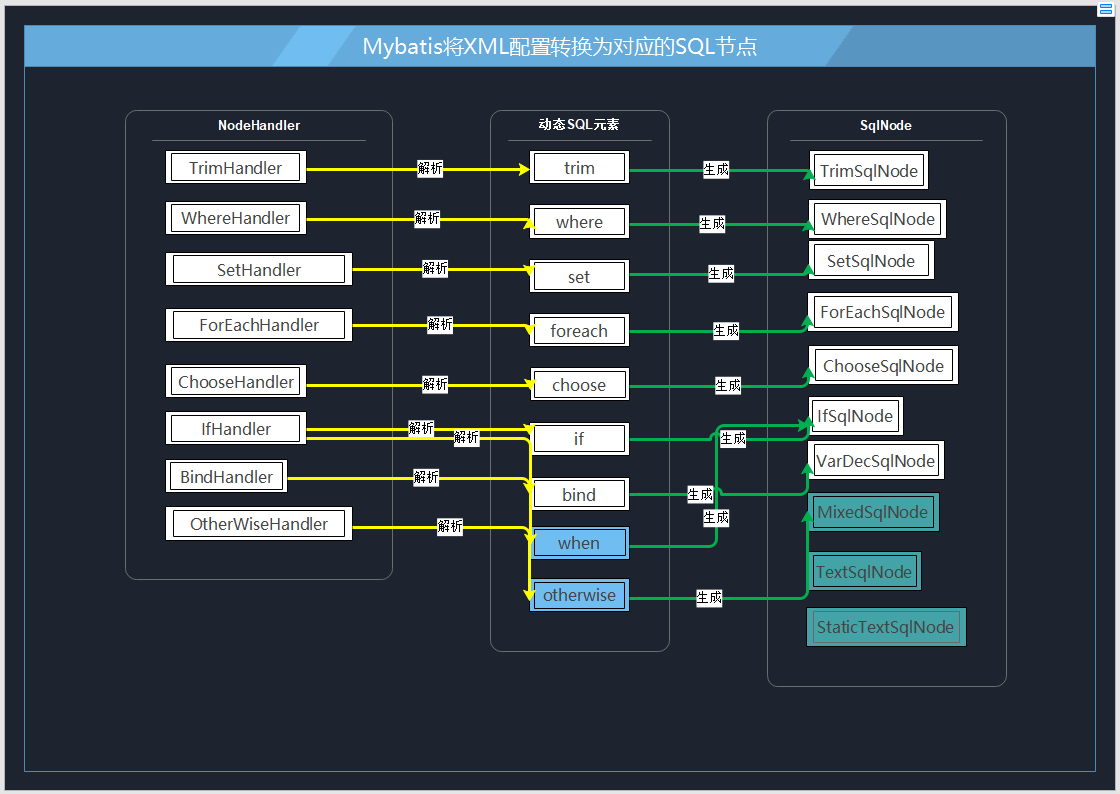This screenshot has width=1120, height=794.
Task: Click the OtherWiseHandler node
Action: click(x=259, y=523)
